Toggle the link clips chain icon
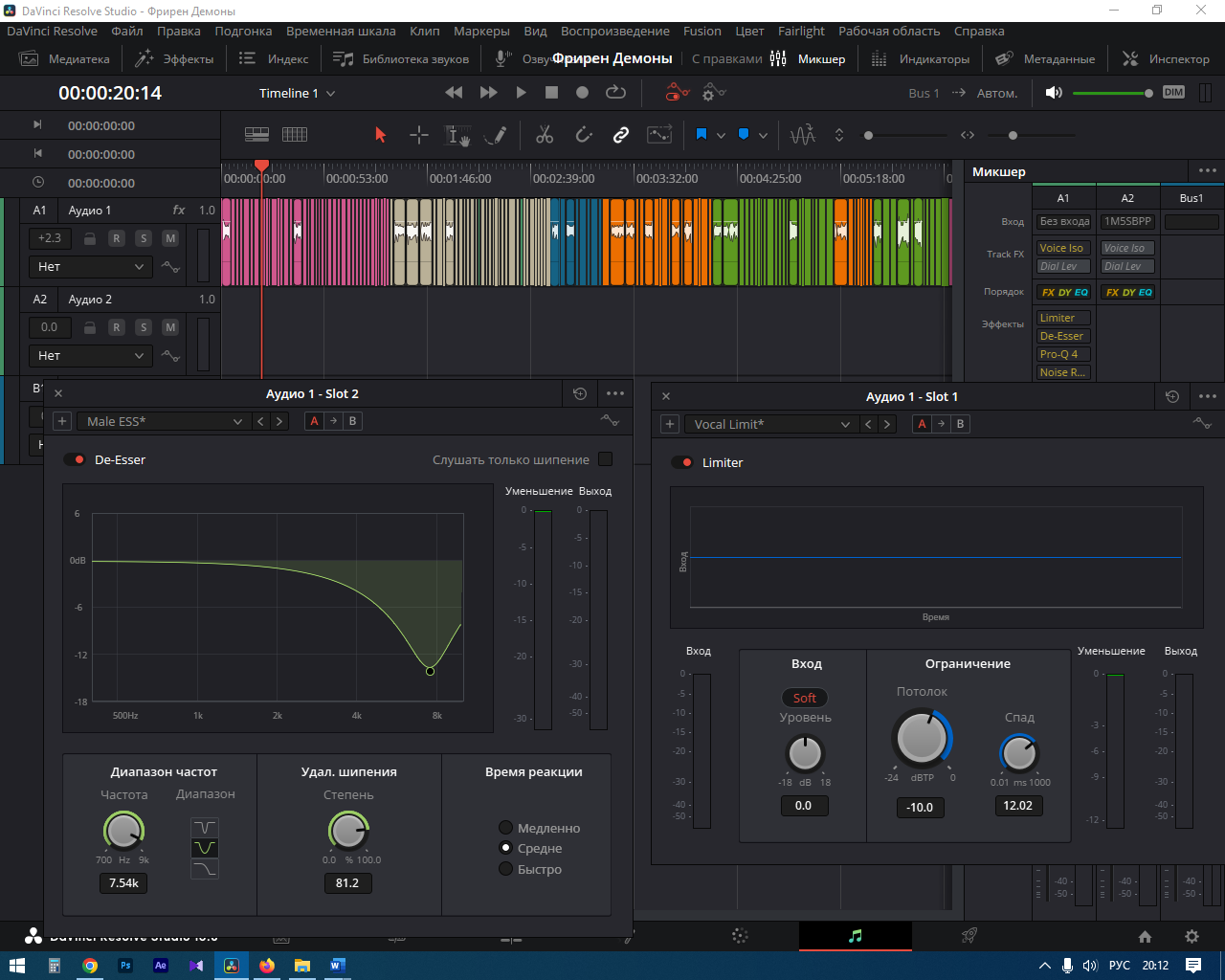The height and width of the screenshot is (980, 1225). (621, 135)
